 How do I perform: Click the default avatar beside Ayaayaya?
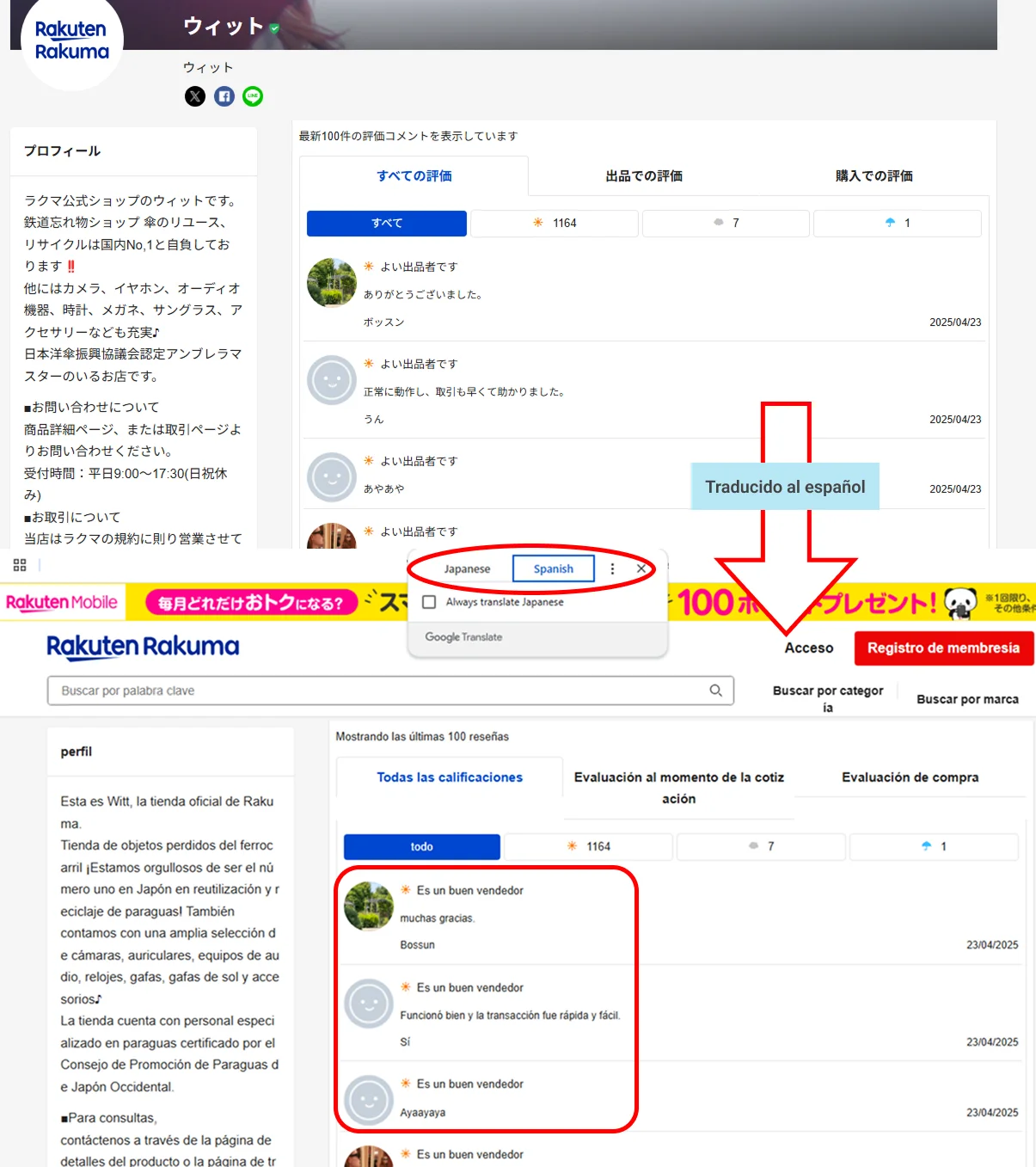369,1100
